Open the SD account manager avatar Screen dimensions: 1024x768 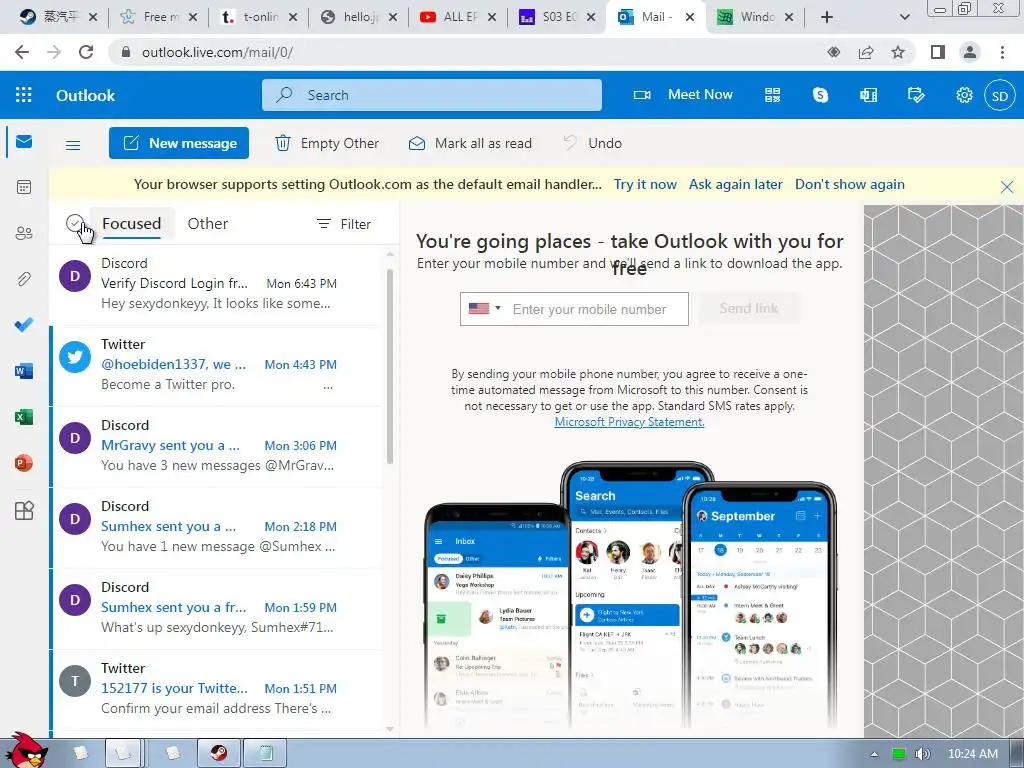pos(1000,96)
